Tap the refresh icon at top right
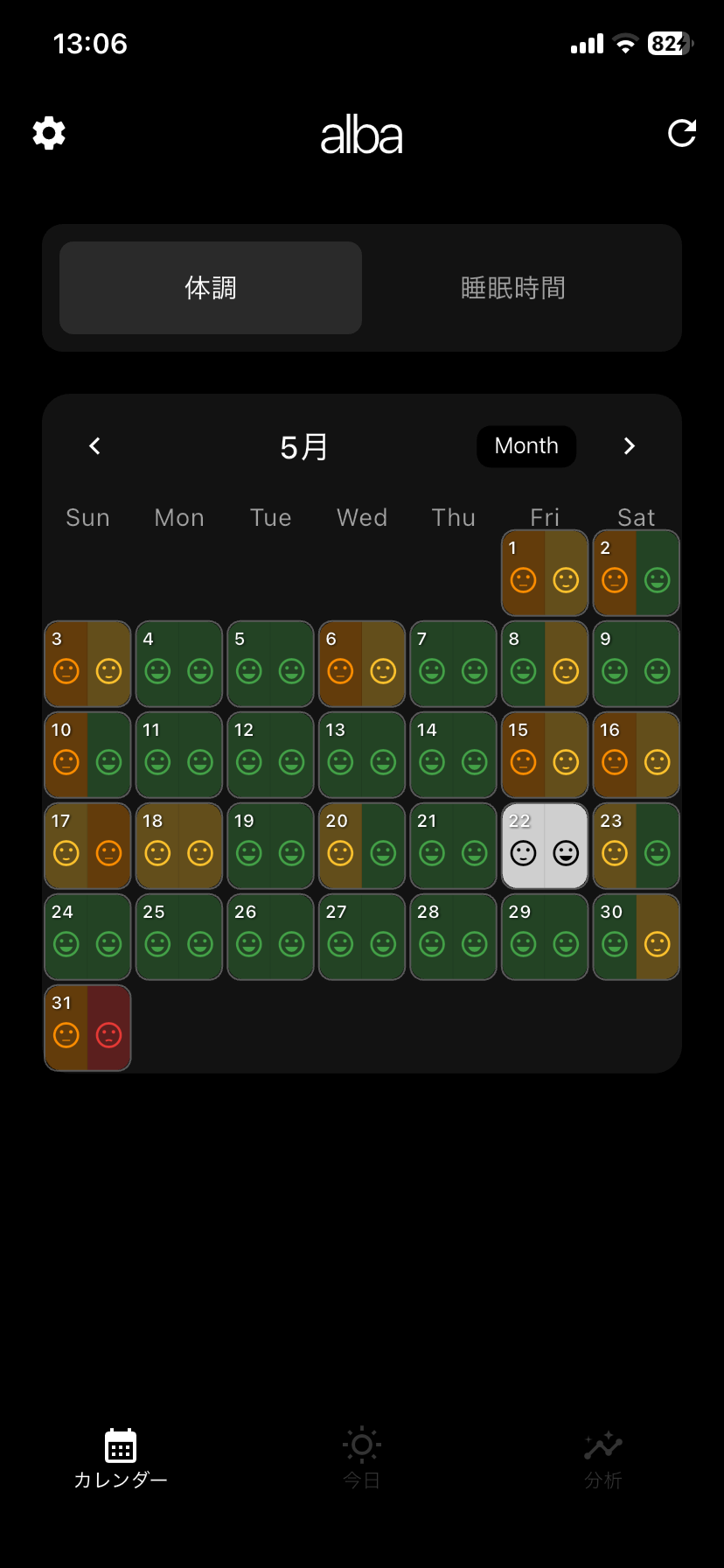 (x=682, y=133)
